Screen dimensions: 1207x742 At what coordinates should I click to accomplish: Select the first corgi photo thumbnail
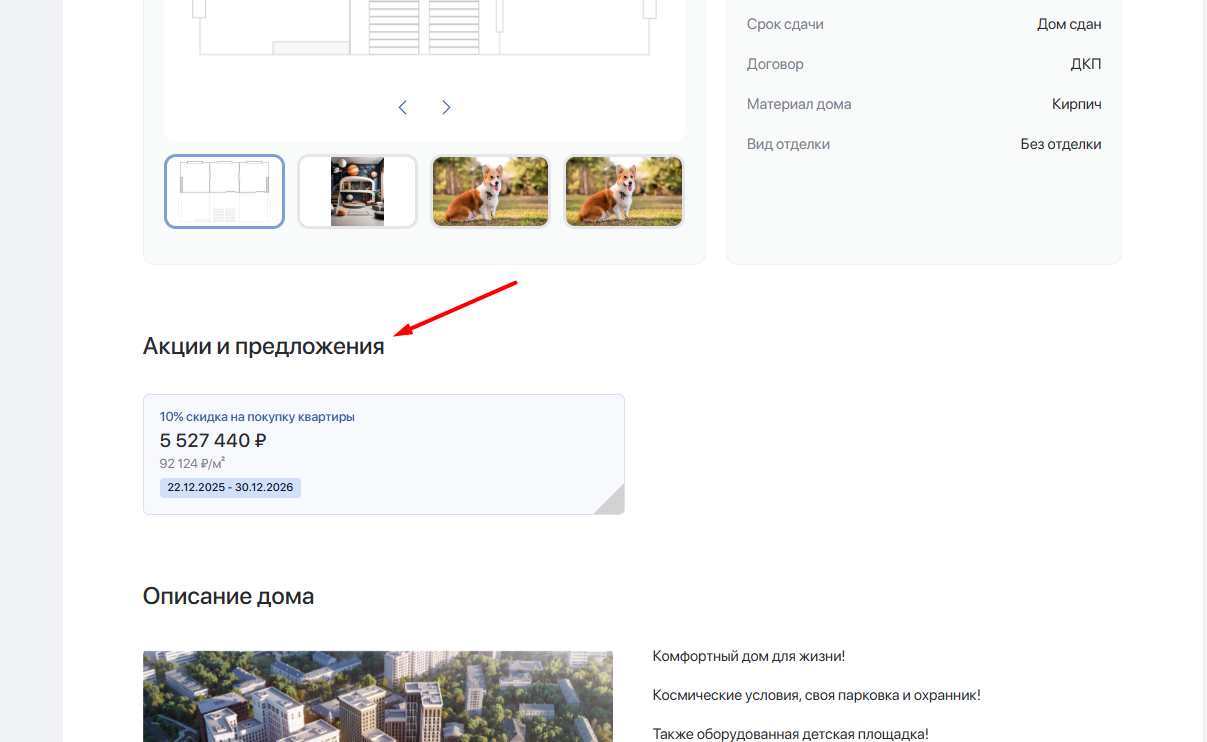click(x=490, y=191)
